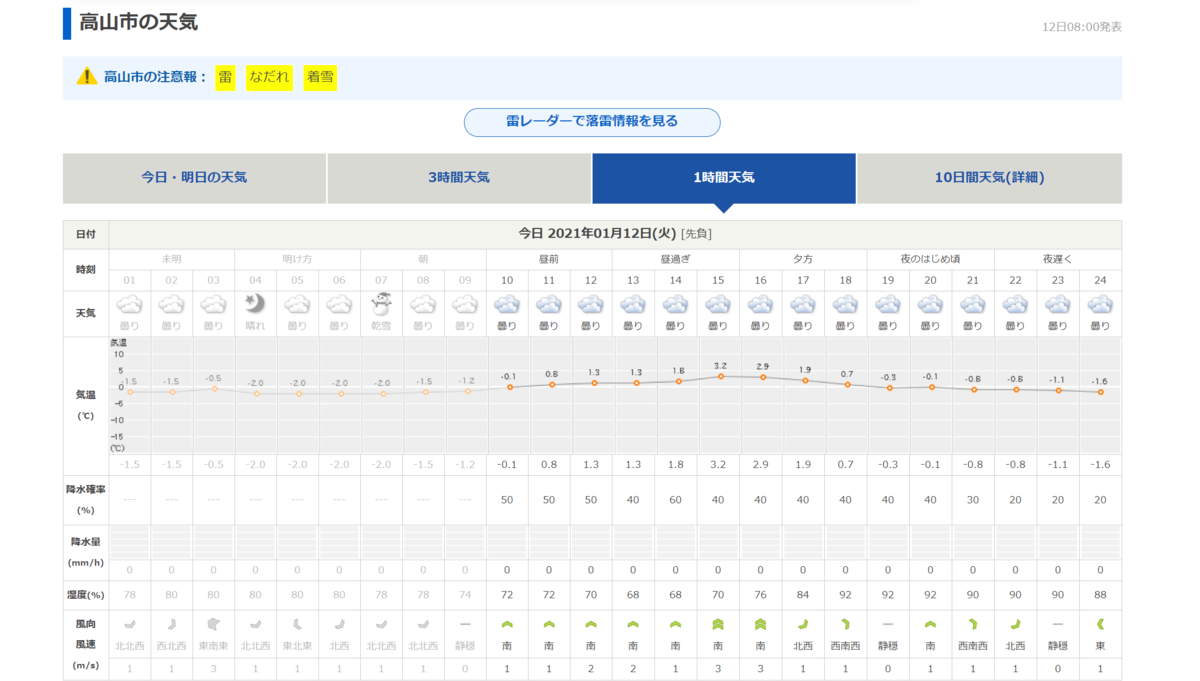The width and height of the screenshot is (1200, 681).
Task: Click the warning triangle icon next to 高山市の注意報
Action: [x=85, y=77]
